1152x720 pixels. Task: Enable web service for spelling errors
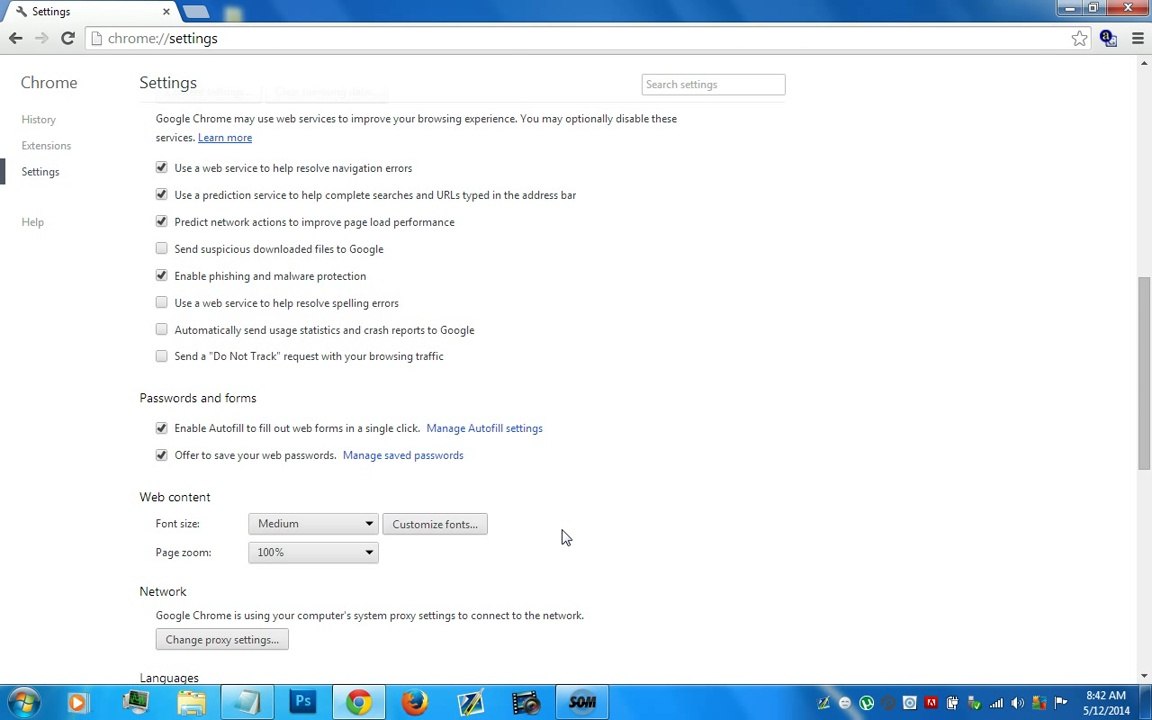pyautogui.click(x=162, y=302)
